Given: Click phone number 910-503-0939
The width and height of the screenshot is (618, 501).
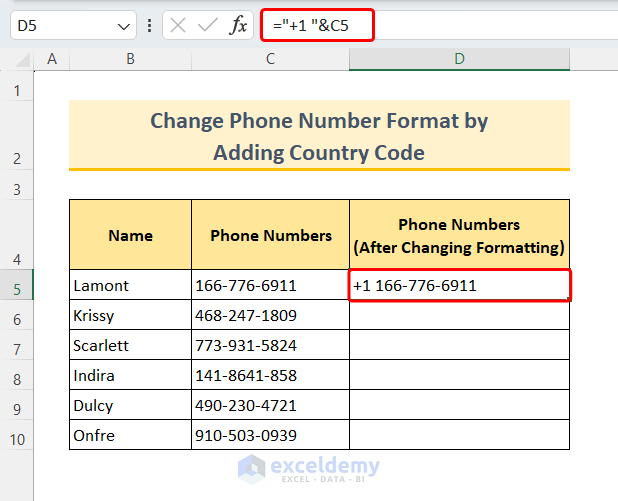Looking at the screenshot, I should coord(270,434).
